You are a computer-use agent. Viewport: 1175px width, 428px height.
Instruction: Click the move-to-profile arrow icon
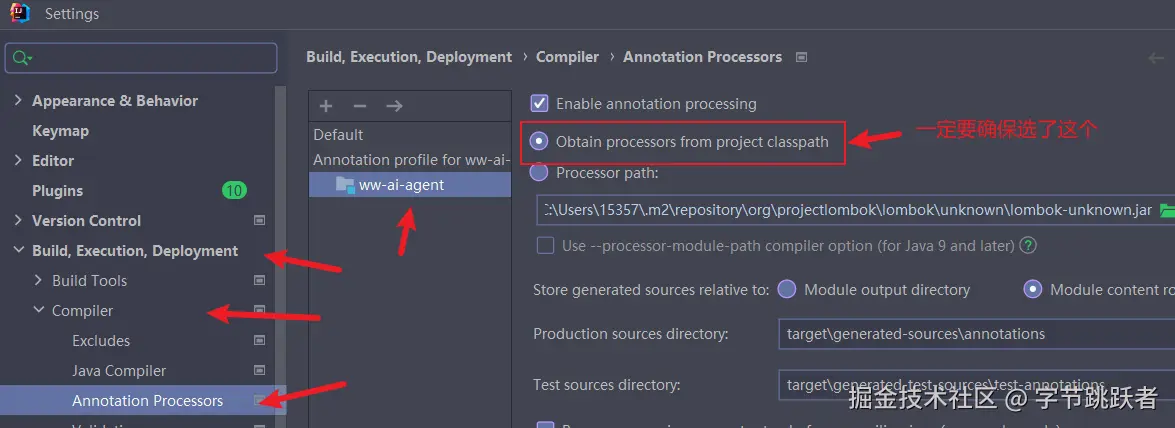click(x=394, y=106)
